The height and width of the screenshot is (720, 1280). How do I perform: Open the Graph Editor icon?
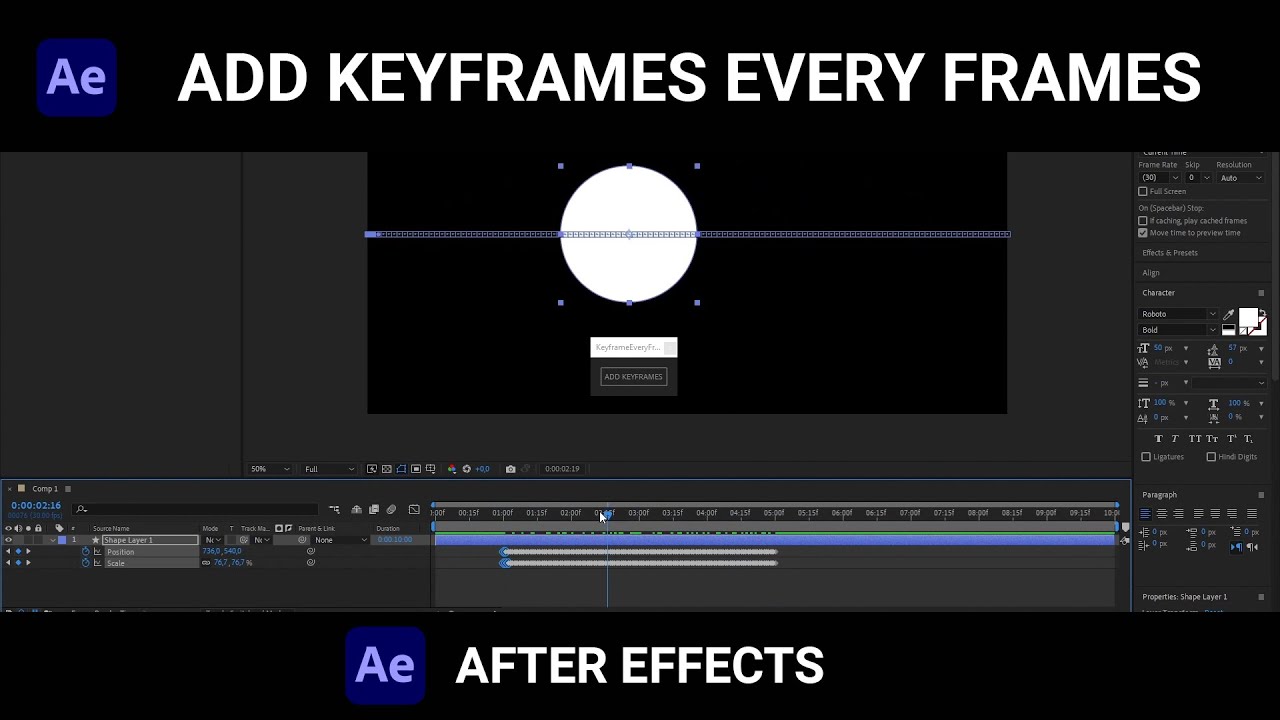pos(414,510)
